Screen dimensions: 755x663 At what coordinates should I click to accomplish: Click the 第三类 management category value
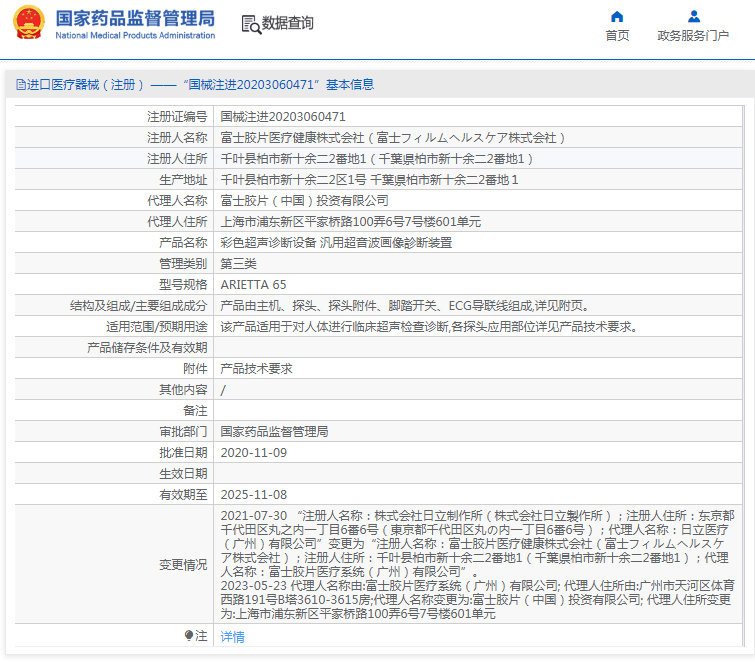pos(239,264)
